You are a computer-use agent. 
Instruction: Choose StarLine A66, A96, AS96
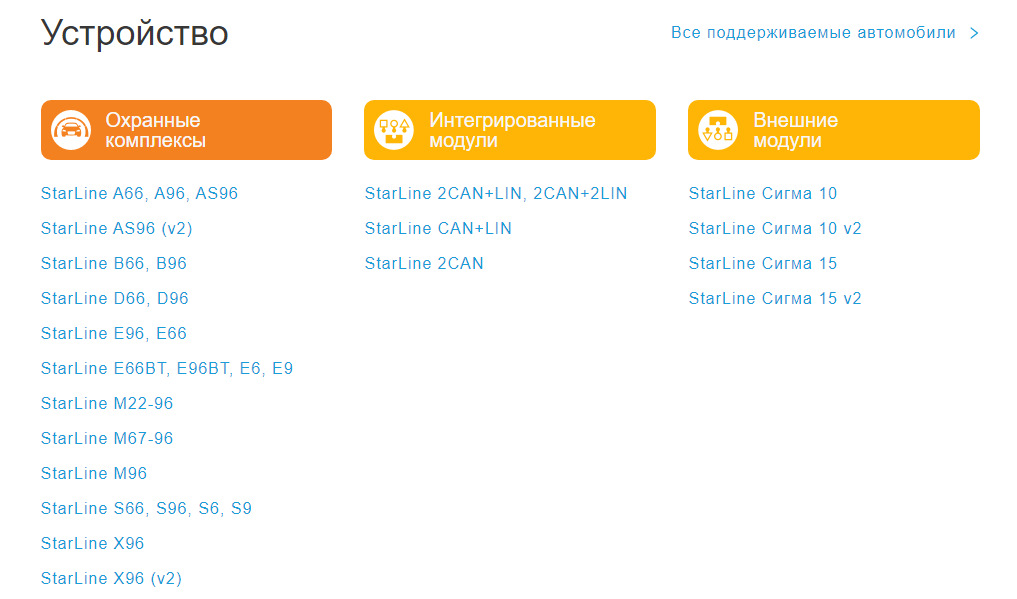tap(140, 194)
